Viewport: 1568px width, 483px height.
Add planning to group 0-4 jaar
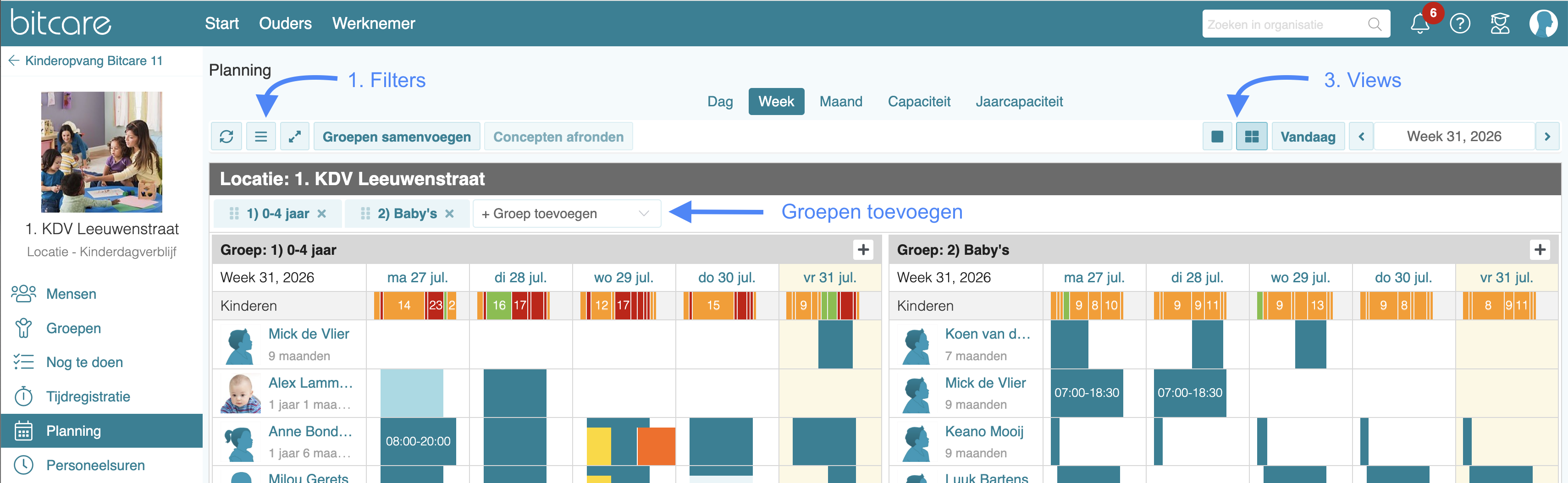tap(862, 249)
